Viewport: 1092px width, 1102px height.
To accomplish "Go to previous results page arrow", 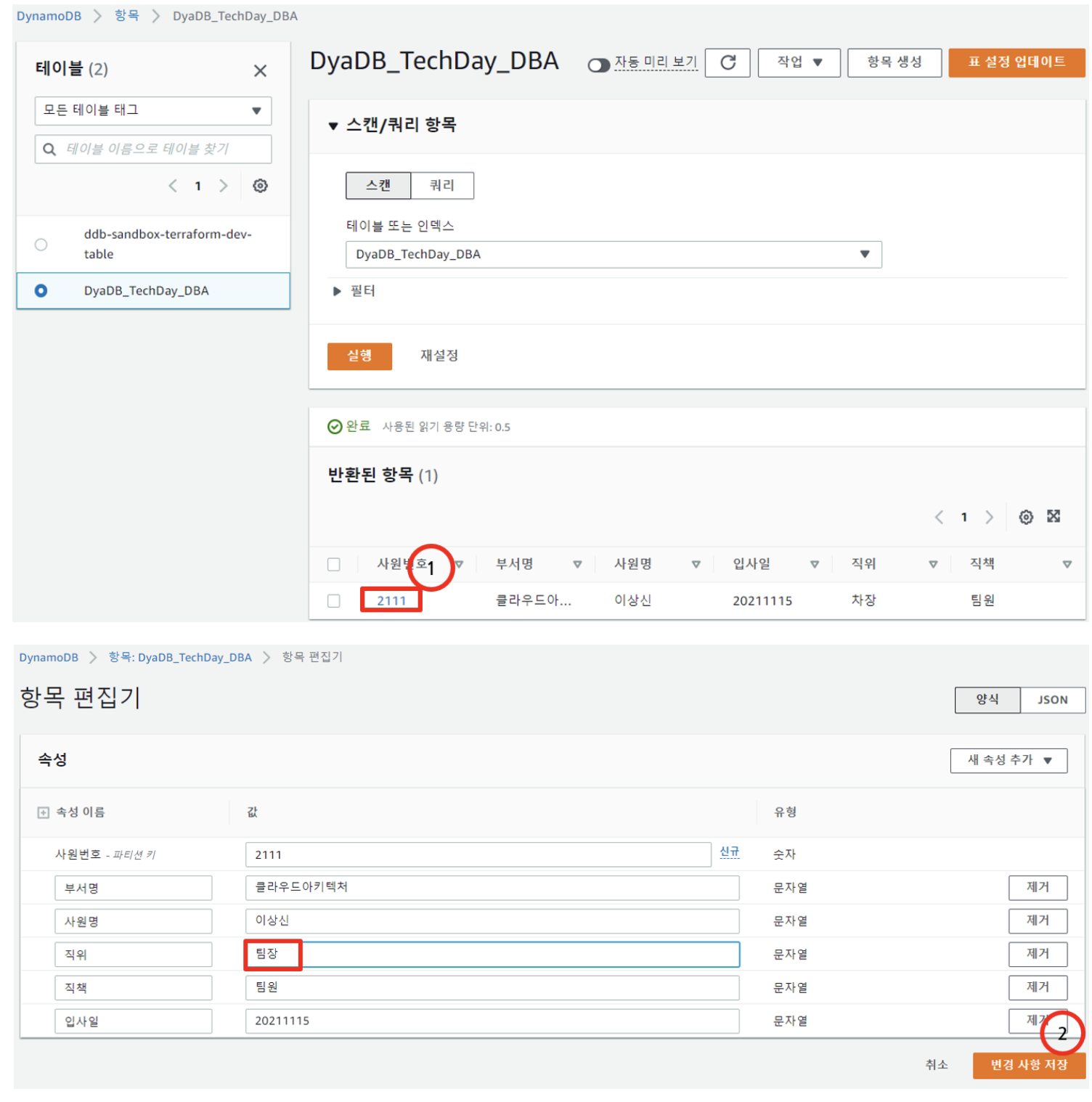I will pos(939,517).
